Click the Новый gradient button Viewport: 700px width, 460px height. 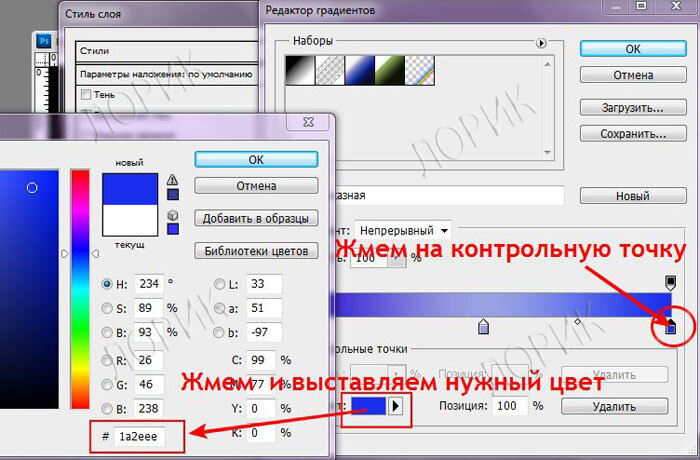[633, 196]
